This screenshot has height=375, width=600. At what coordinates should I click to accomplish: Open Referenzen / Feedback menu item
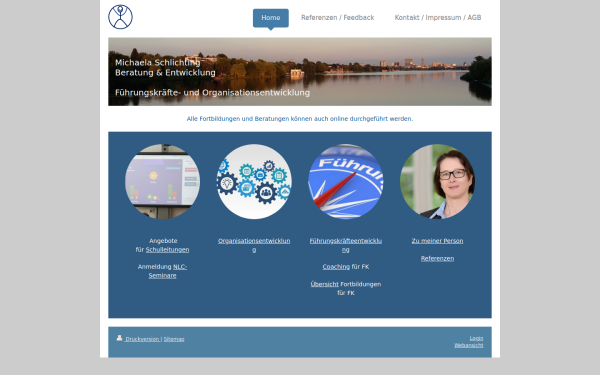(x=338, y=18)
